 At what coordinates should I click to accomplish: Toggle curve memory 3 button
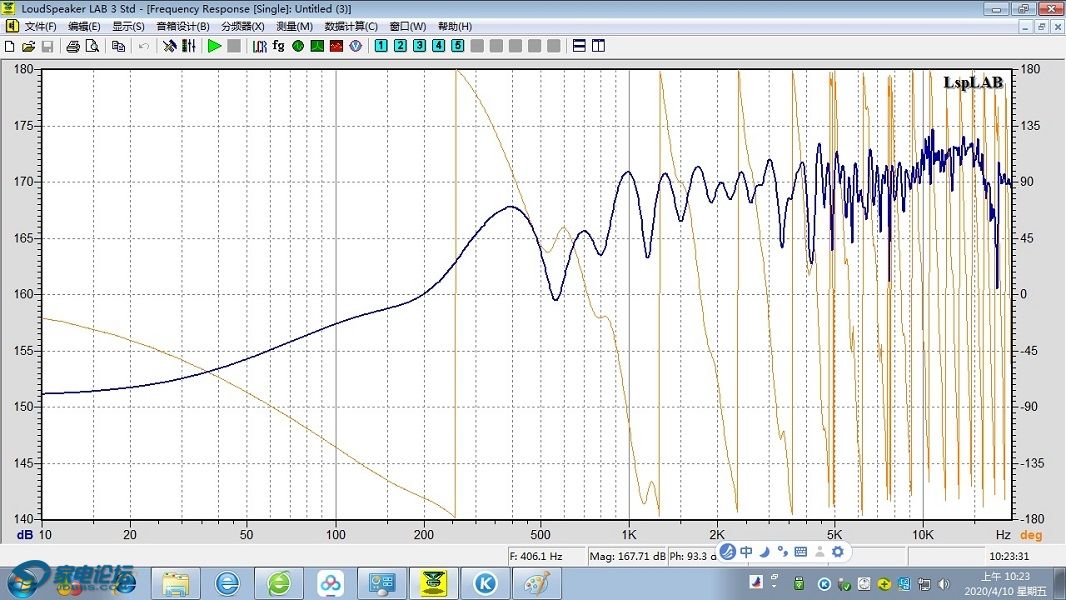coord(419,46)
